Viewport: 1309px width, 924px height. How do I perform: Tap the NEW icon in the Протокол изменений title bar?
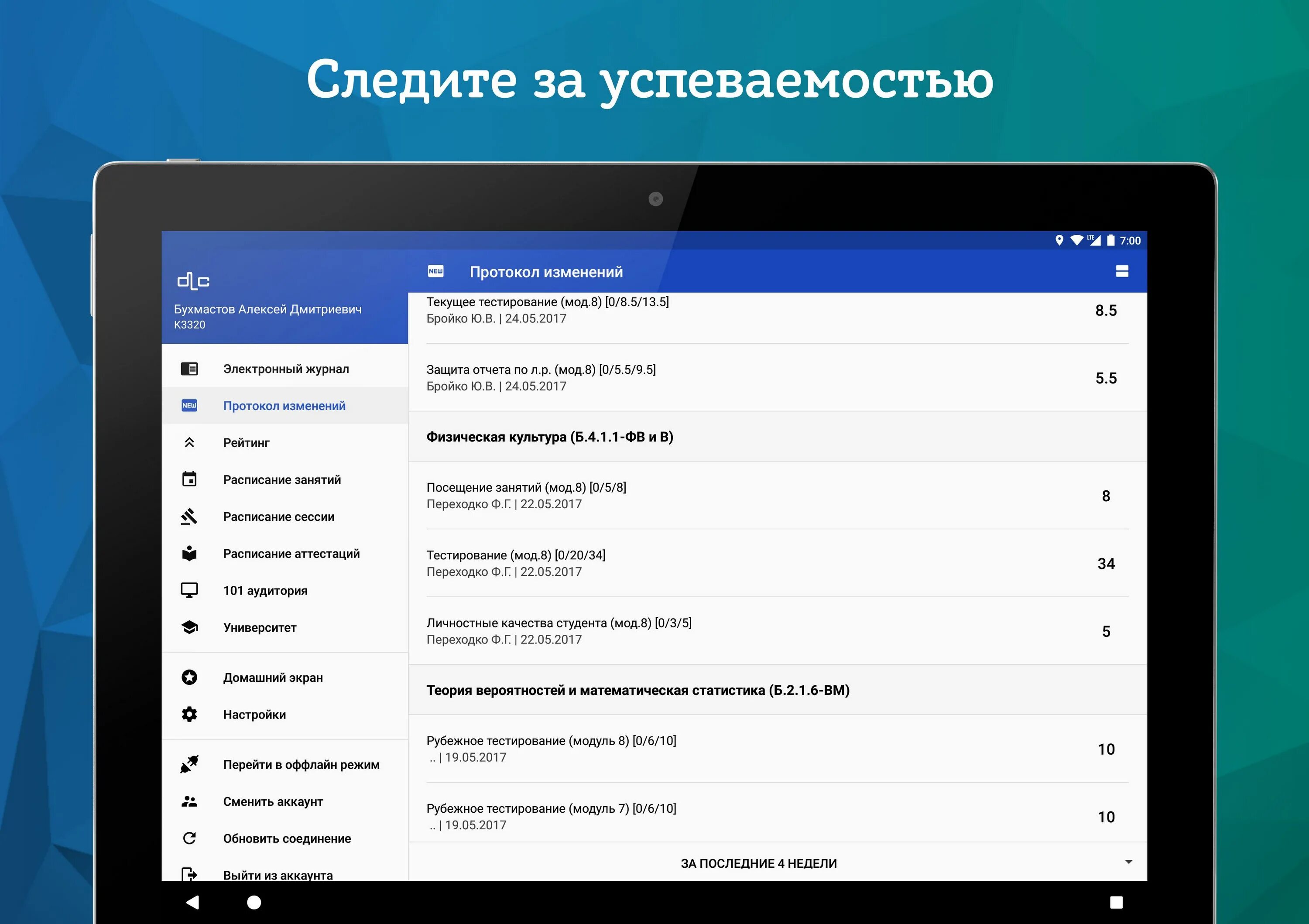point(435,271)
